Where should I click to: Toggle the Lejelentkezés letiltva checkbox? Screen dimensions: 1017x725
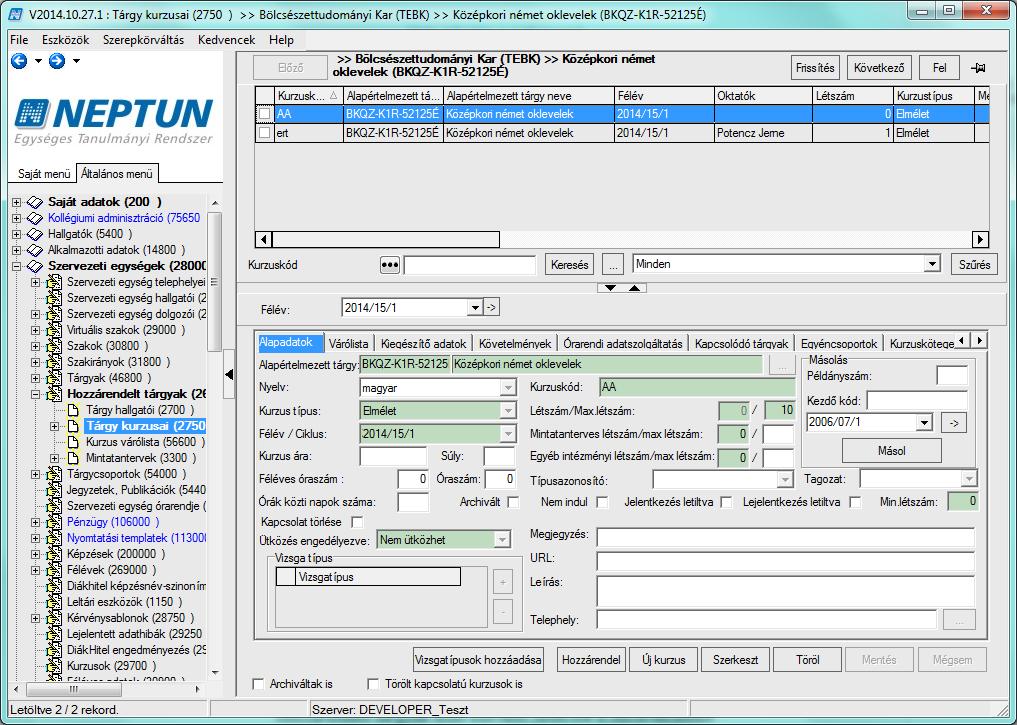[855, 503]
